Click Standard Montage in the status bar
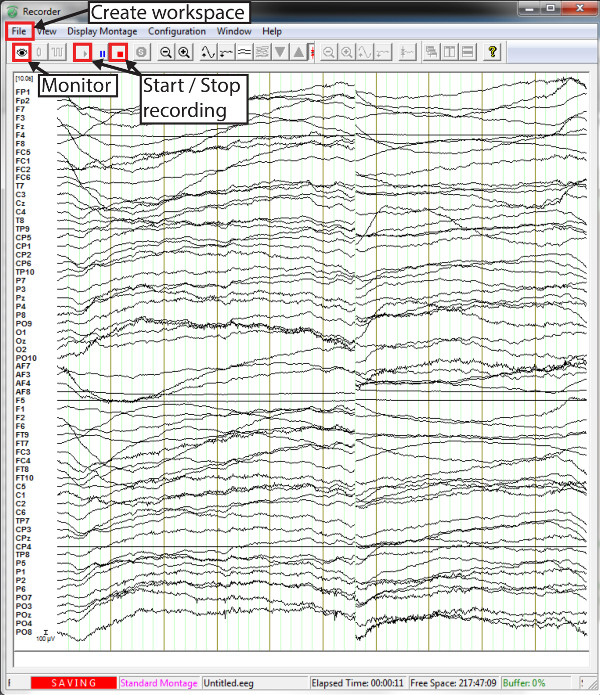600x695 pixels. click(x=159, y=683)
